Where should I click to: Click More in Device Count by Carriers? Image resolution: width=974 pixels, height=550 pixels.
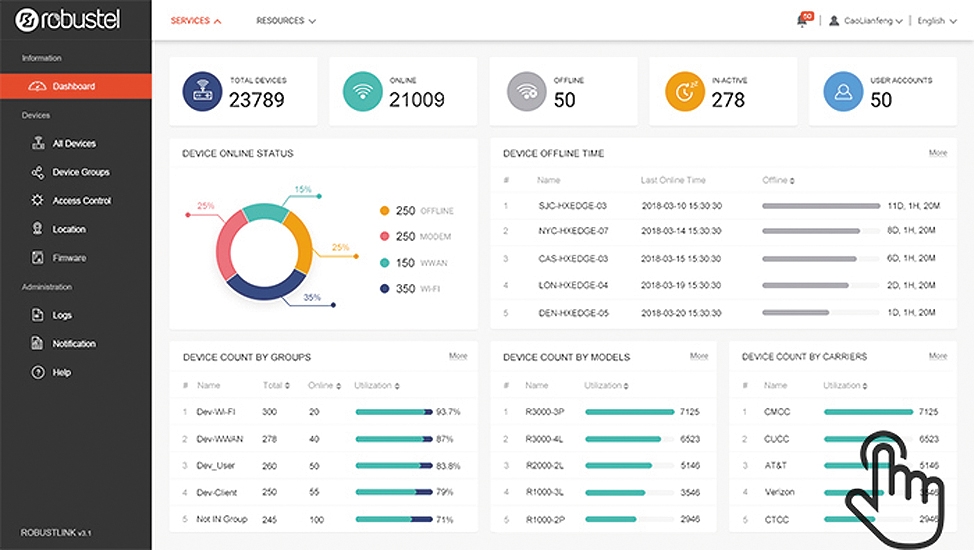pyautogui.click(x=937, y=356)
